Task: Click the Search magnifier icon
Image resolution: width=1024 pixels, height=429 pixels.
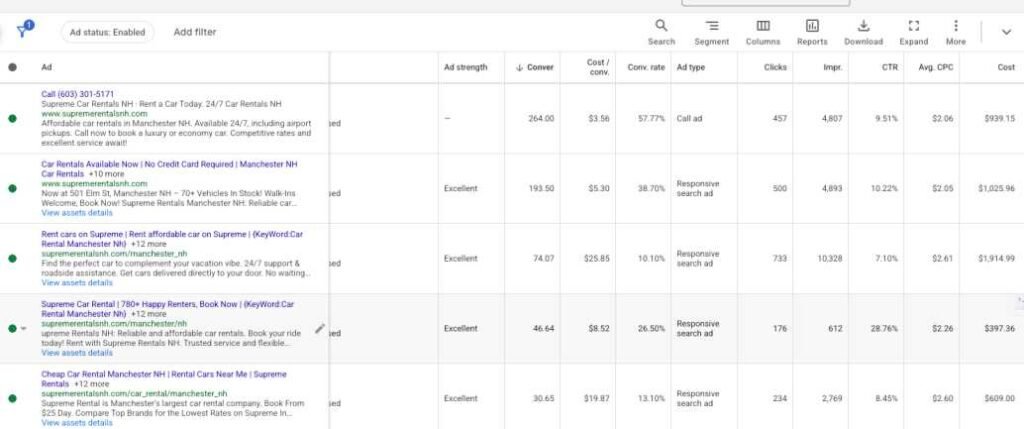Action: pos(661,27)
